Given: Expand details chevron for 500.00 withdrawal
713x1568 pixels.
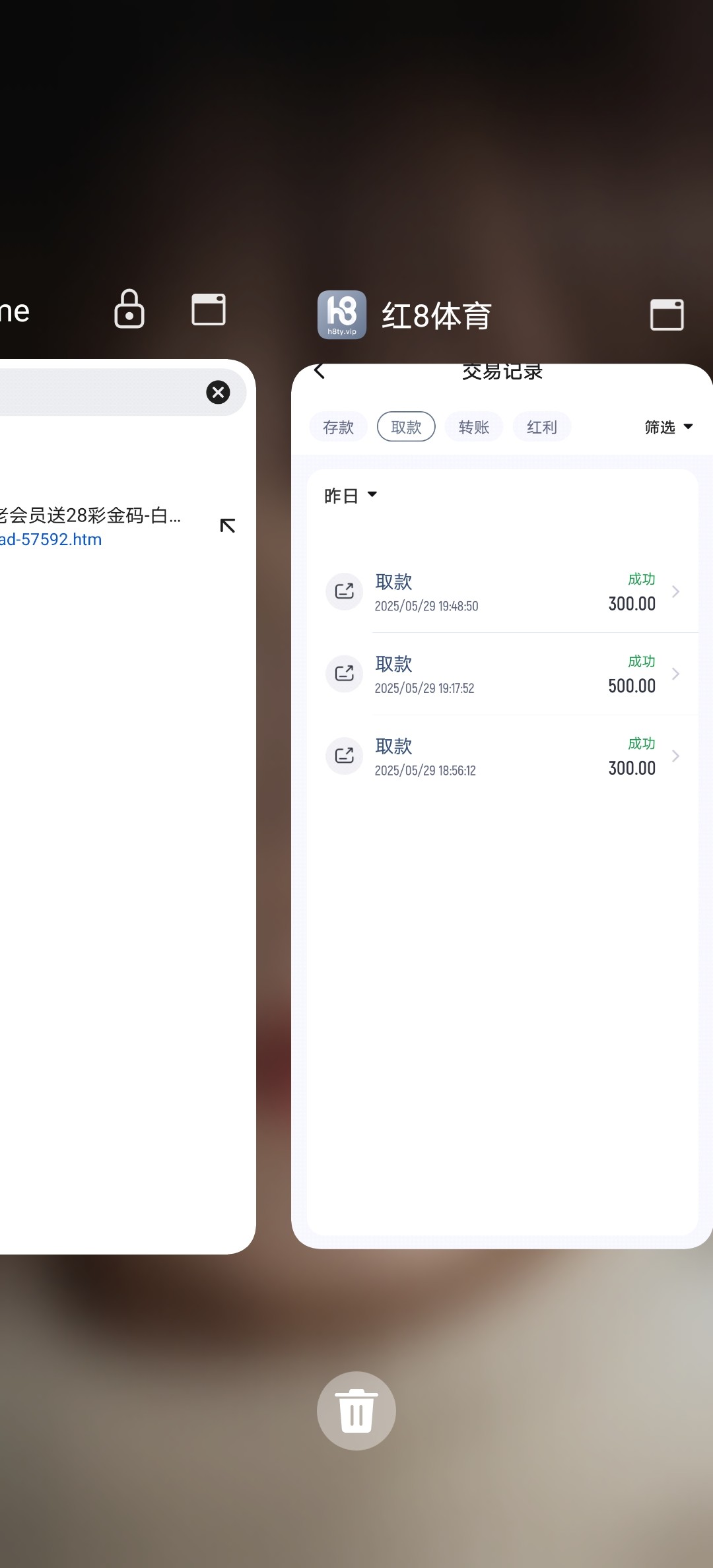Looking at the screenshot, I should coord(675,674).
